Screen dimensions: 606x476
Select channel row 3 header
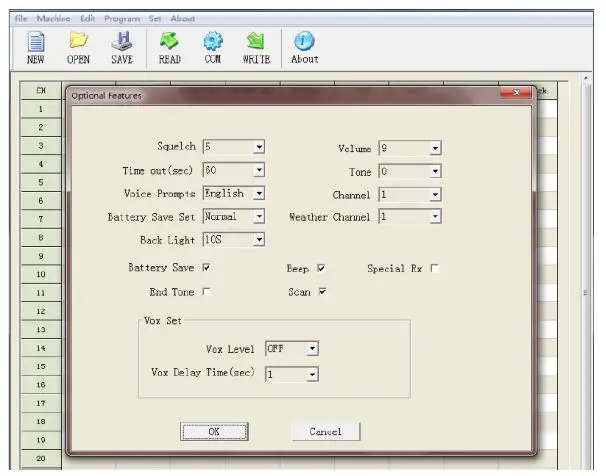[x=41, y=146]
